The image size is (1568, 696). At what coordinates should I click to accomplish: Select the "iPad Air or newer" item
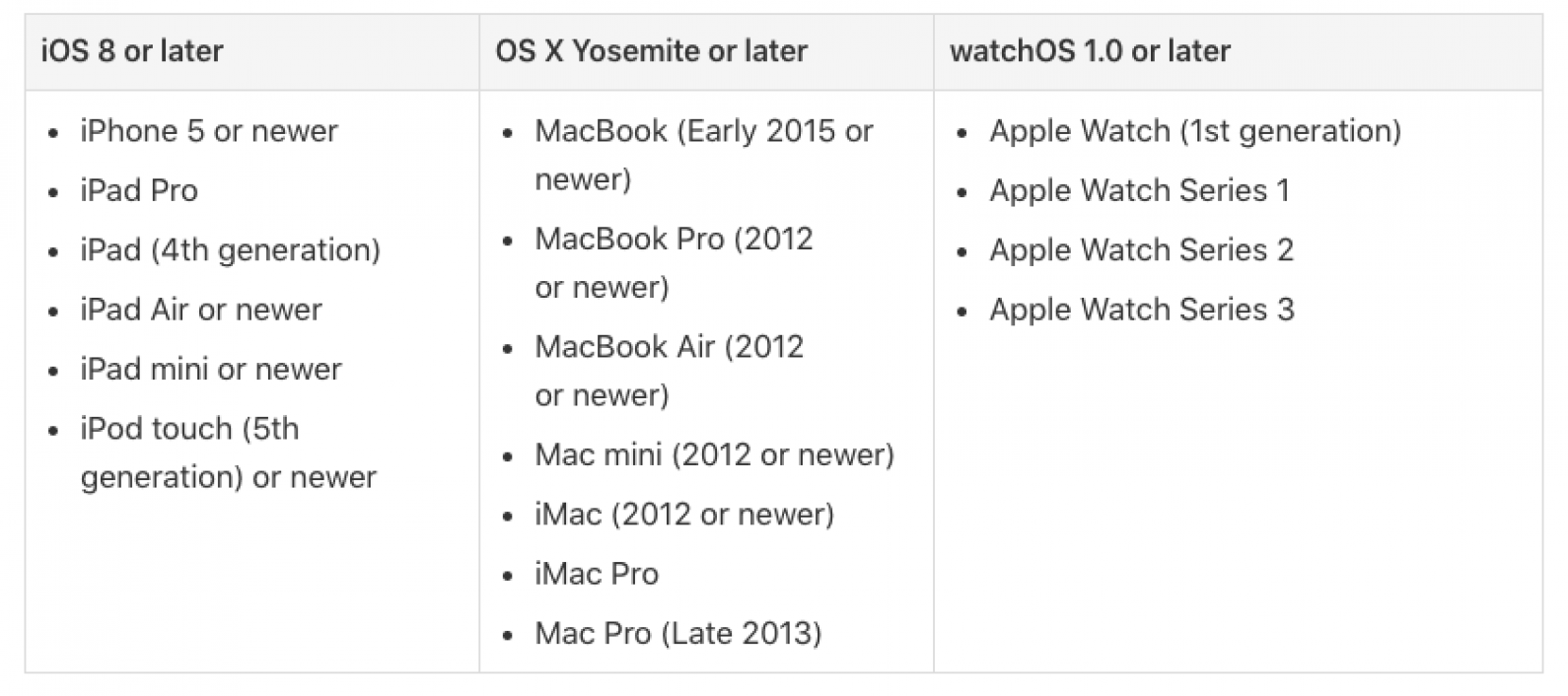201,310
